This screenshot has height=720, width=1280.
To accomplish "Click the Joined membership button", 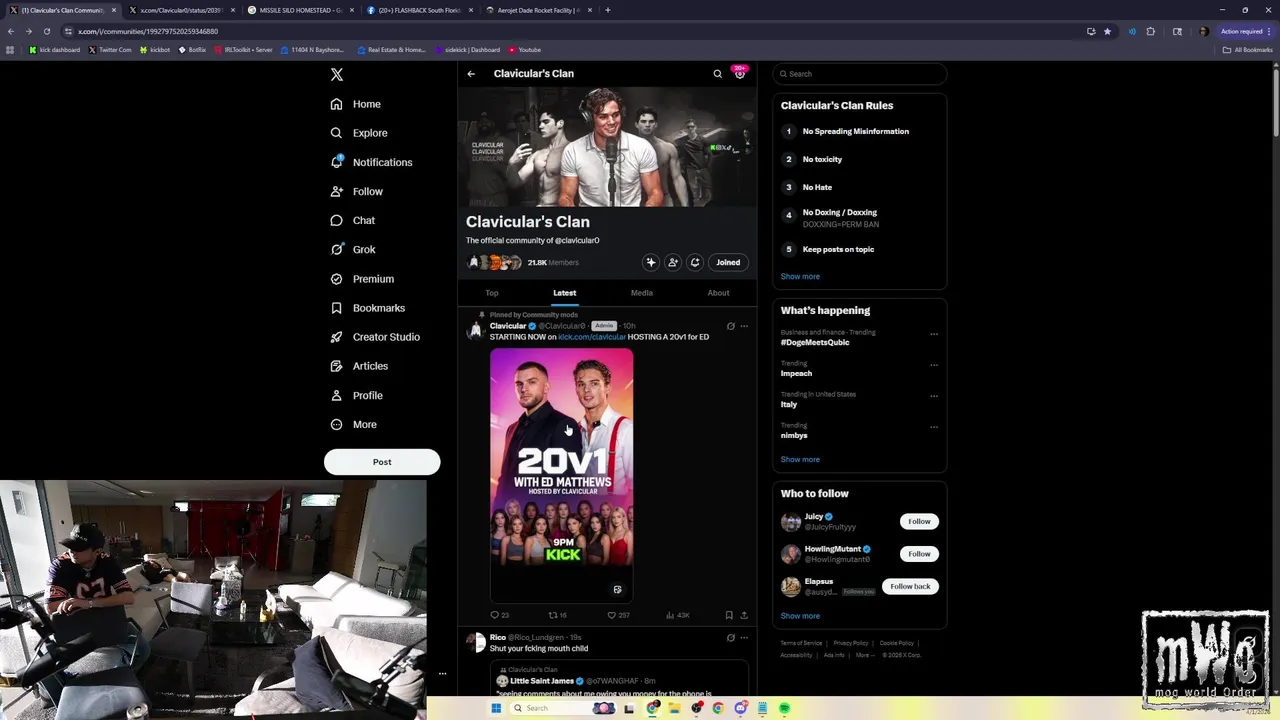I will click(x=728, y=262).
